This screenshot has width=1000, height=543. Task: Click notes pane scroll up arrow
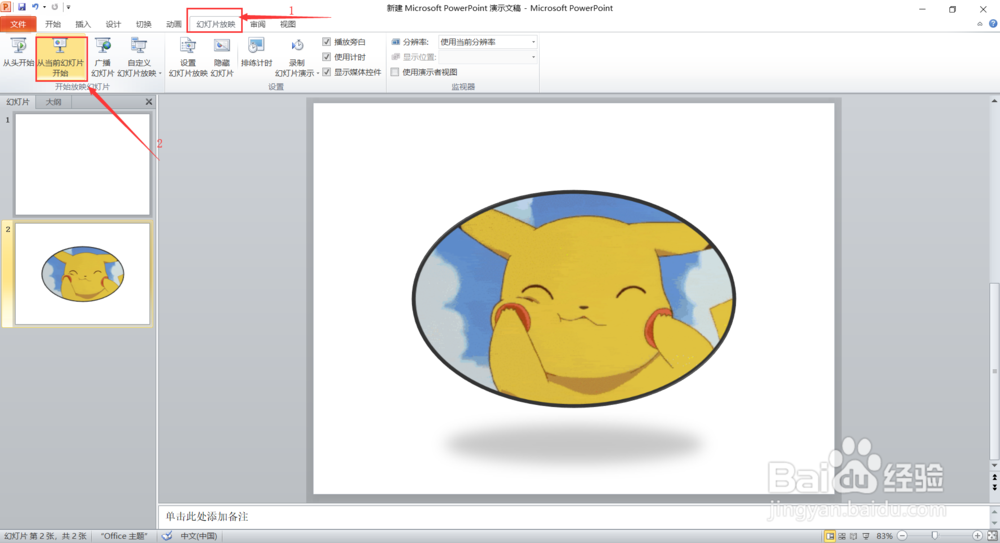(x=994, y=511)
